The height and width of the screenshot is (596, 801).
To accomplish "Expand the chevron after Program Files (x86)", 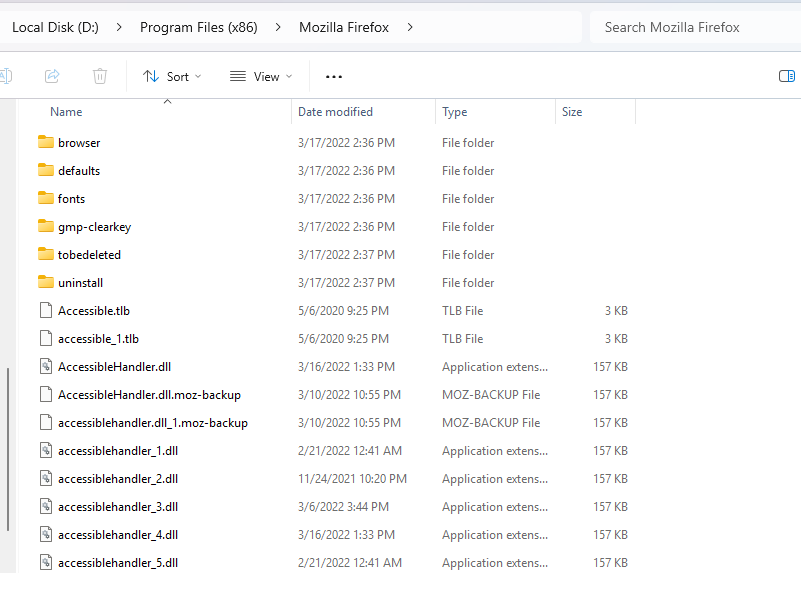I will (x=278, y=27).
